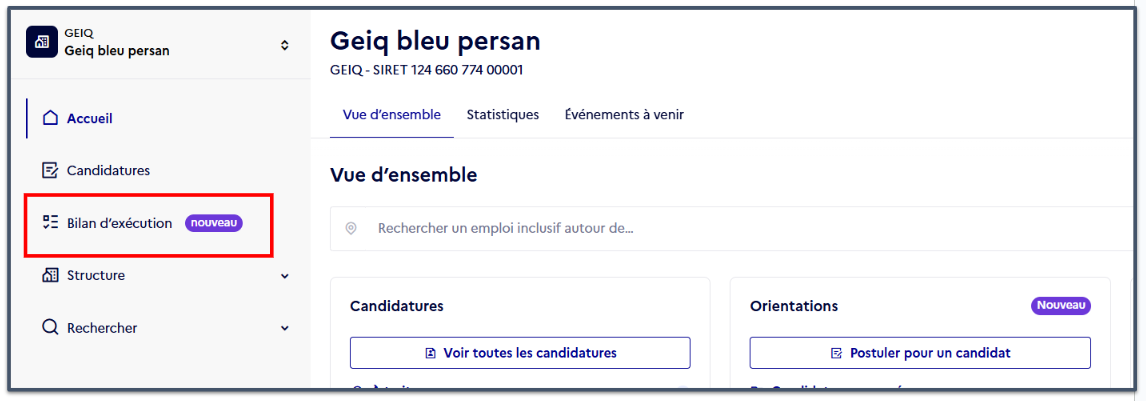
Task: Go to Candidatures in the sidebar
Action: pos(108,171)
